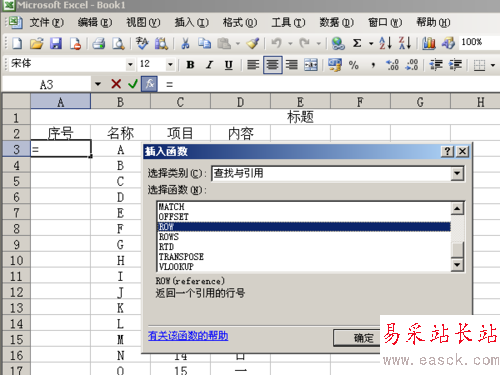Apply Comma style
This screenshot has height=375, width=500.
(x=373, y=65)
